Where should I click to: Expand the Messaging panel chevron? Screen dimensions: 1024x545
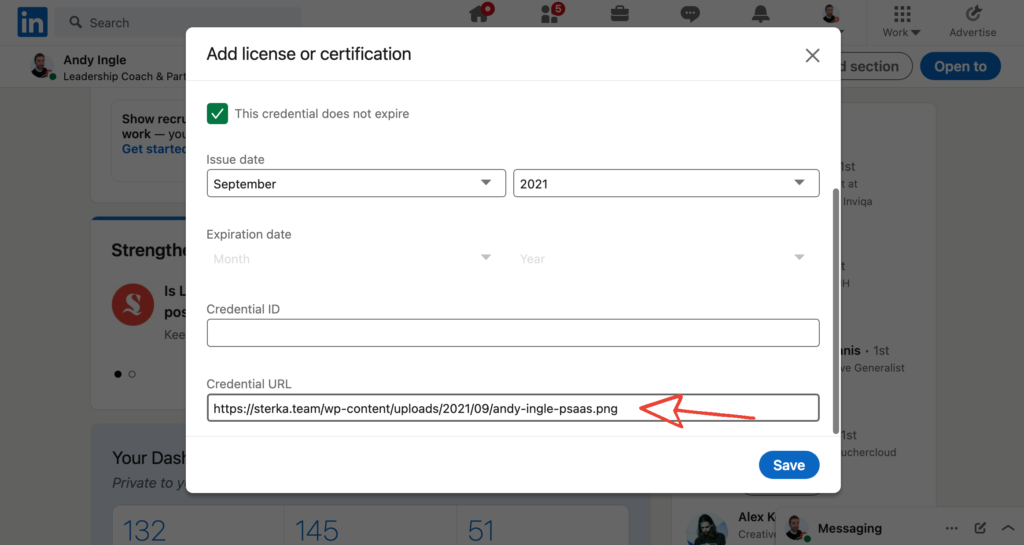tap(1008, 528)
